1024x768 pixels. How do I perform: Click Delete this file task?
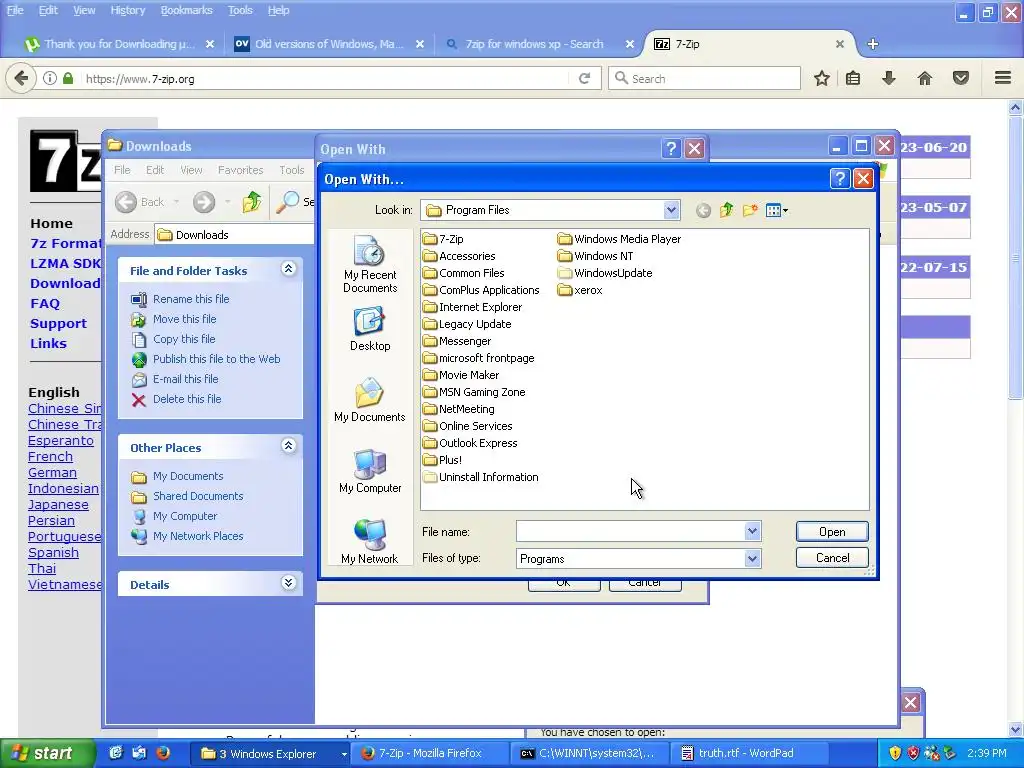(177, 399)
